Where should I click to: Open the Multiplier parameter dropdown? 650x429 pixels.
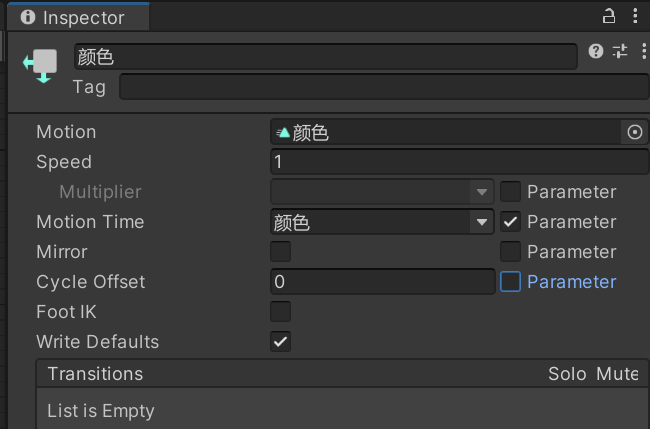pos(382,192)
